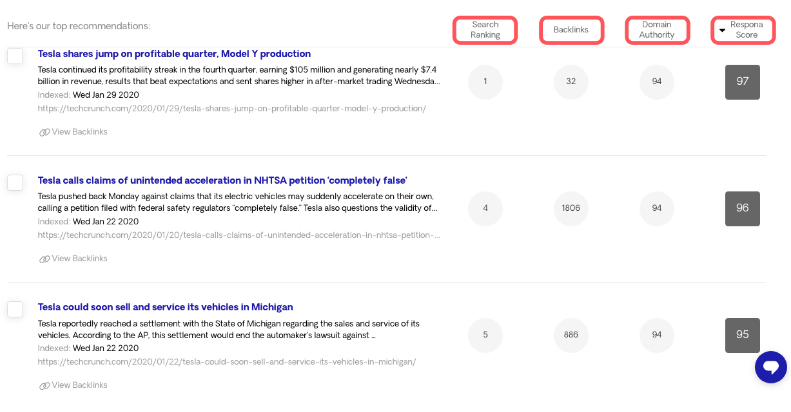Sort results by Search Ranking header
Viewport: 791px width, 412px height.
click(x=485, y=30)
